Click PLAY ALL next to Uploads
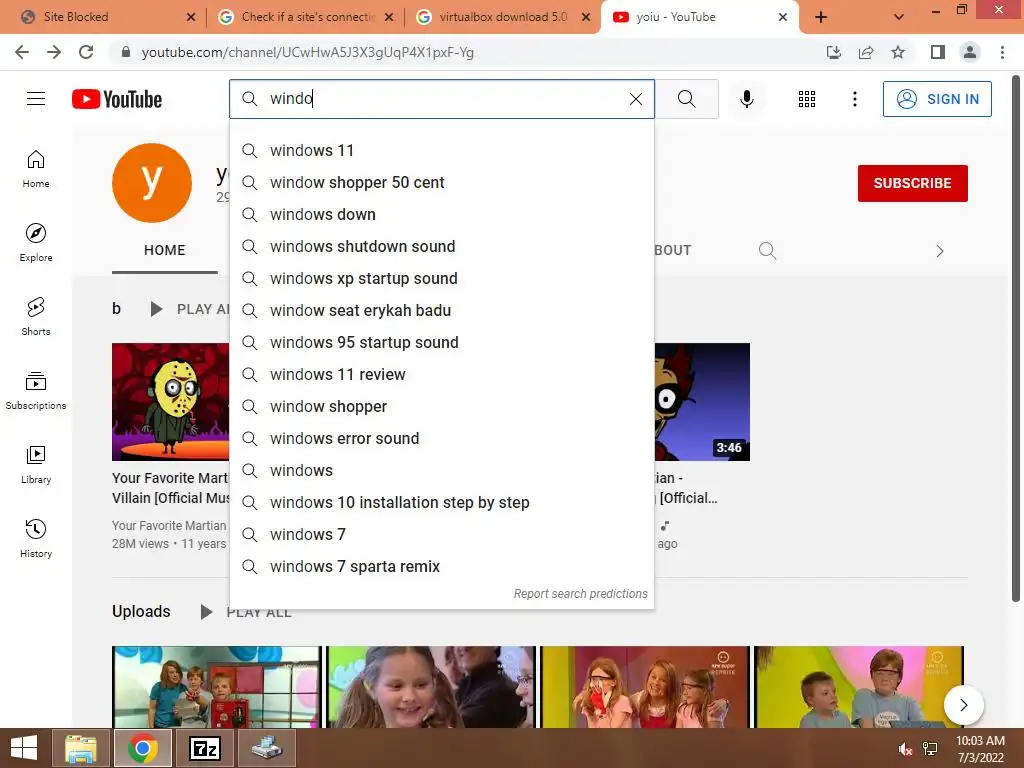 [x=246, y=613]
